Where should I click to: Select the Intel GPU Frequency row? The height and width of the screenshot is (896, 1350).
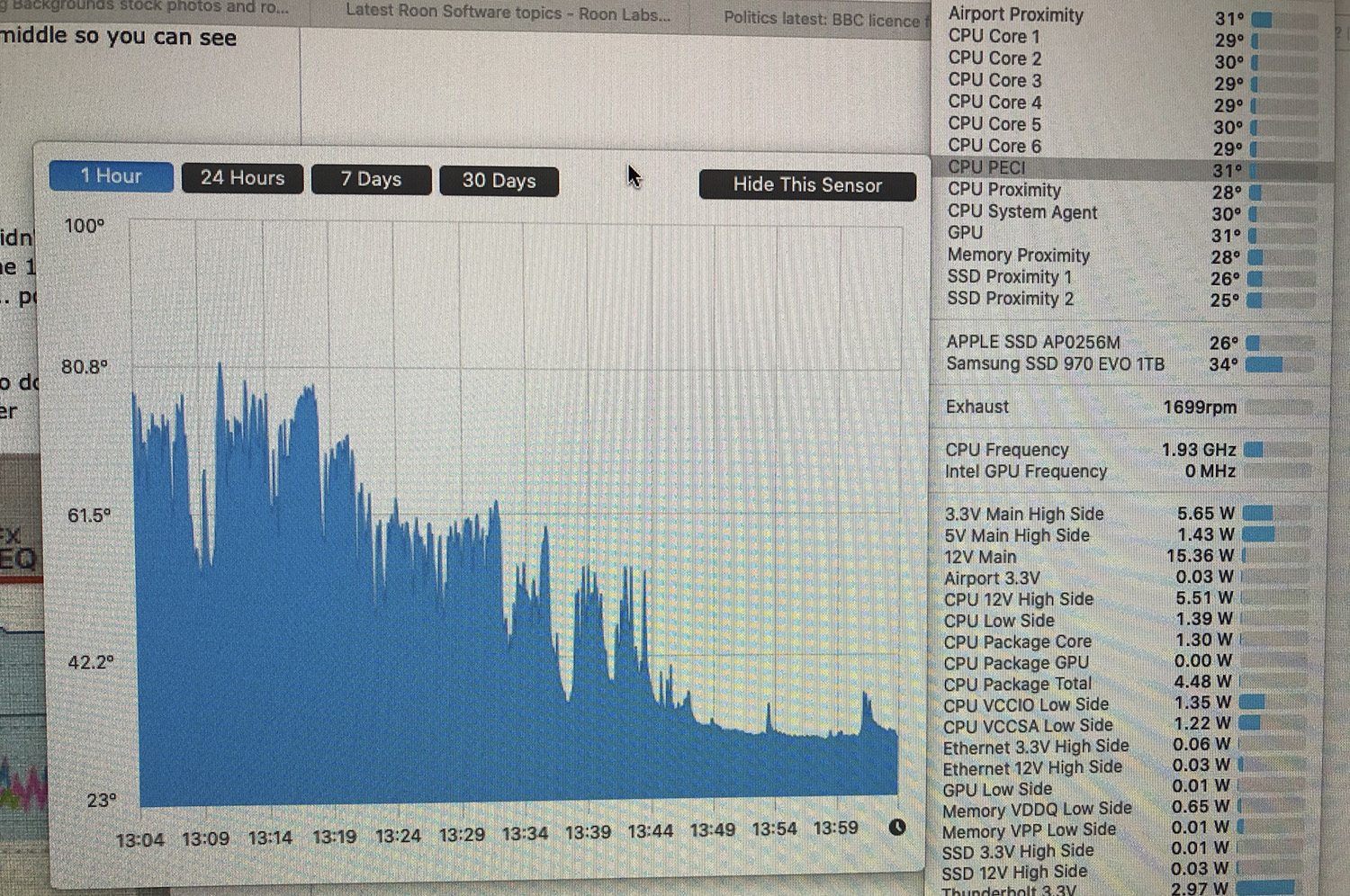coord(1131,471)
